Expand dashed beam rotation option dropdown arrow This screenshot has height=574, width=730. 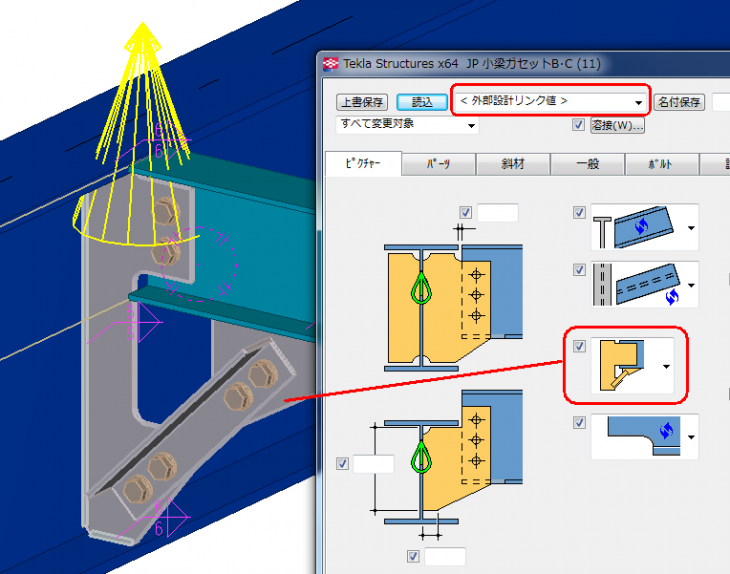pos(691,285)
